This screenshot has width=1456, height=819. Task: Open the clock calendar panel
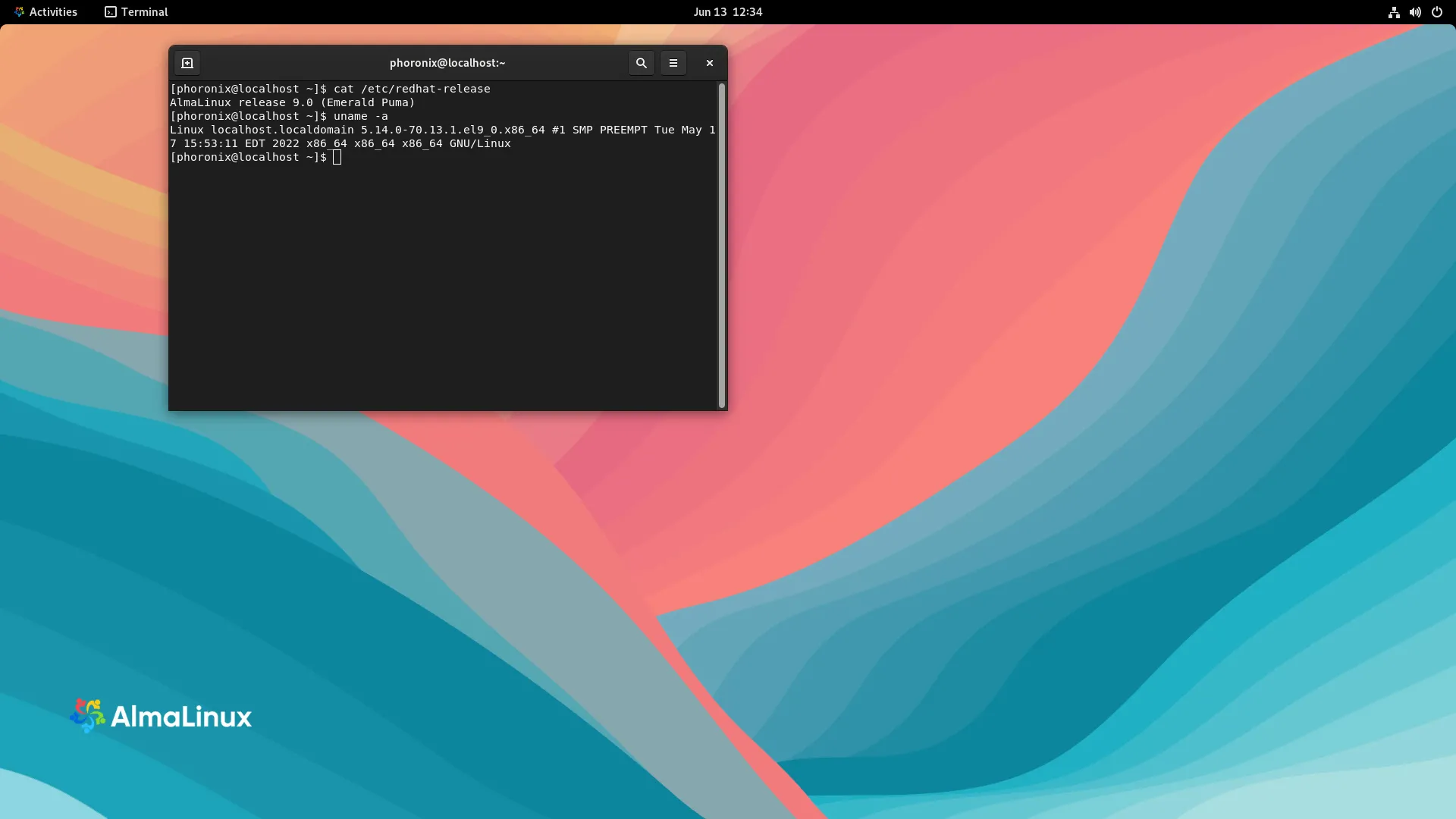[727, 12]
